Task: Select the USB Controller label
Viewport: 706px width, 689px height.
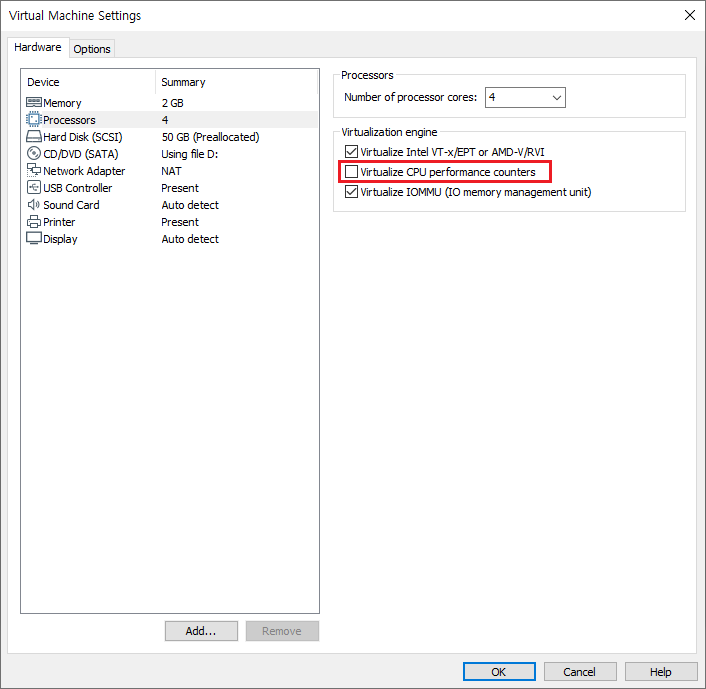Action: pos(77,188)
